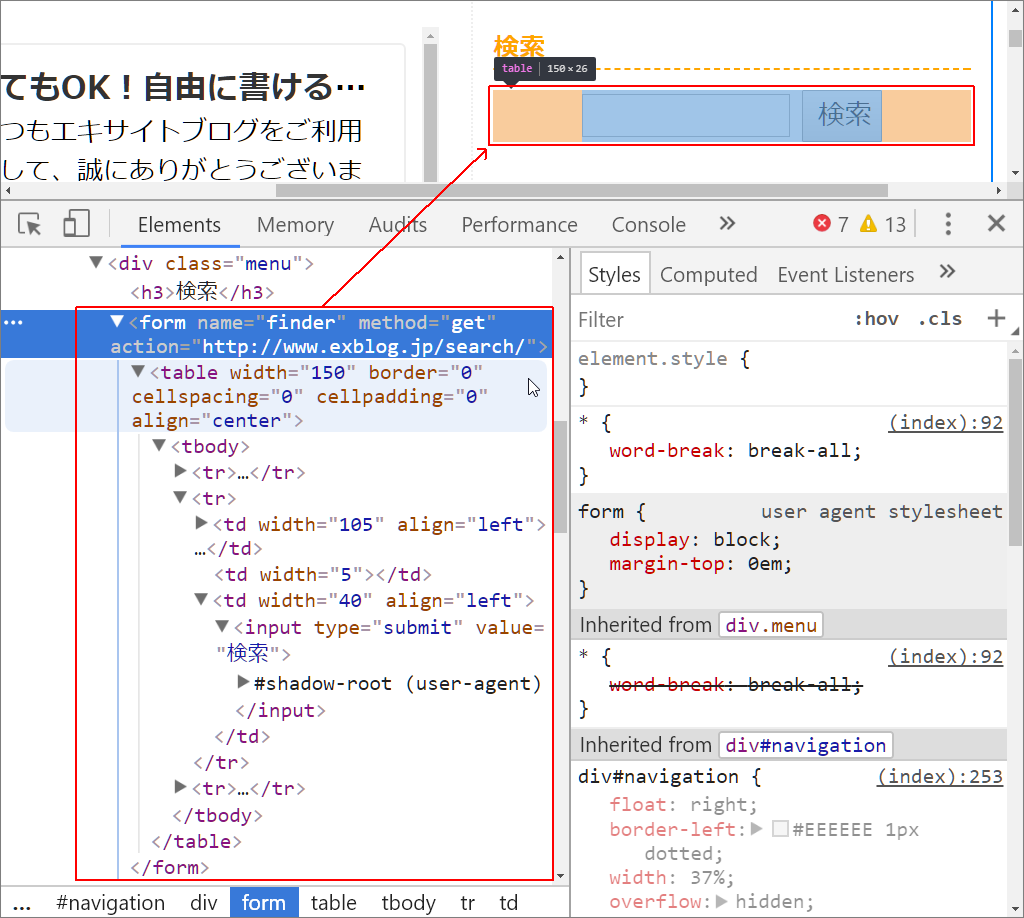Expand the first collapsed tr row
Viewport: 1024px width, 918px height.
pos(181,471)
